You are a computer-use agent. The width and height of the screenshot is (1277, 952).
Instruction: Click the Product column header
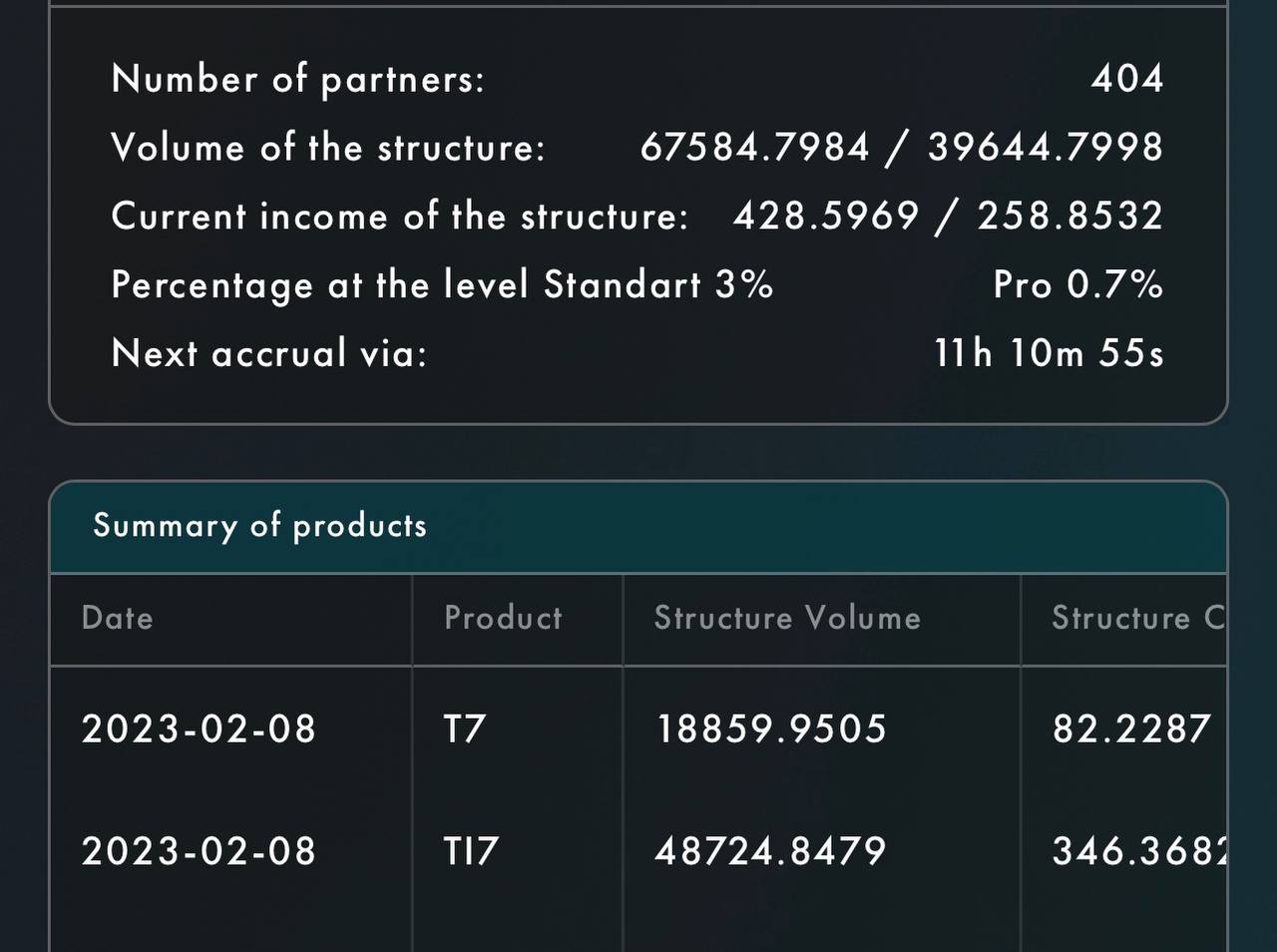click(x=504, y=618)
